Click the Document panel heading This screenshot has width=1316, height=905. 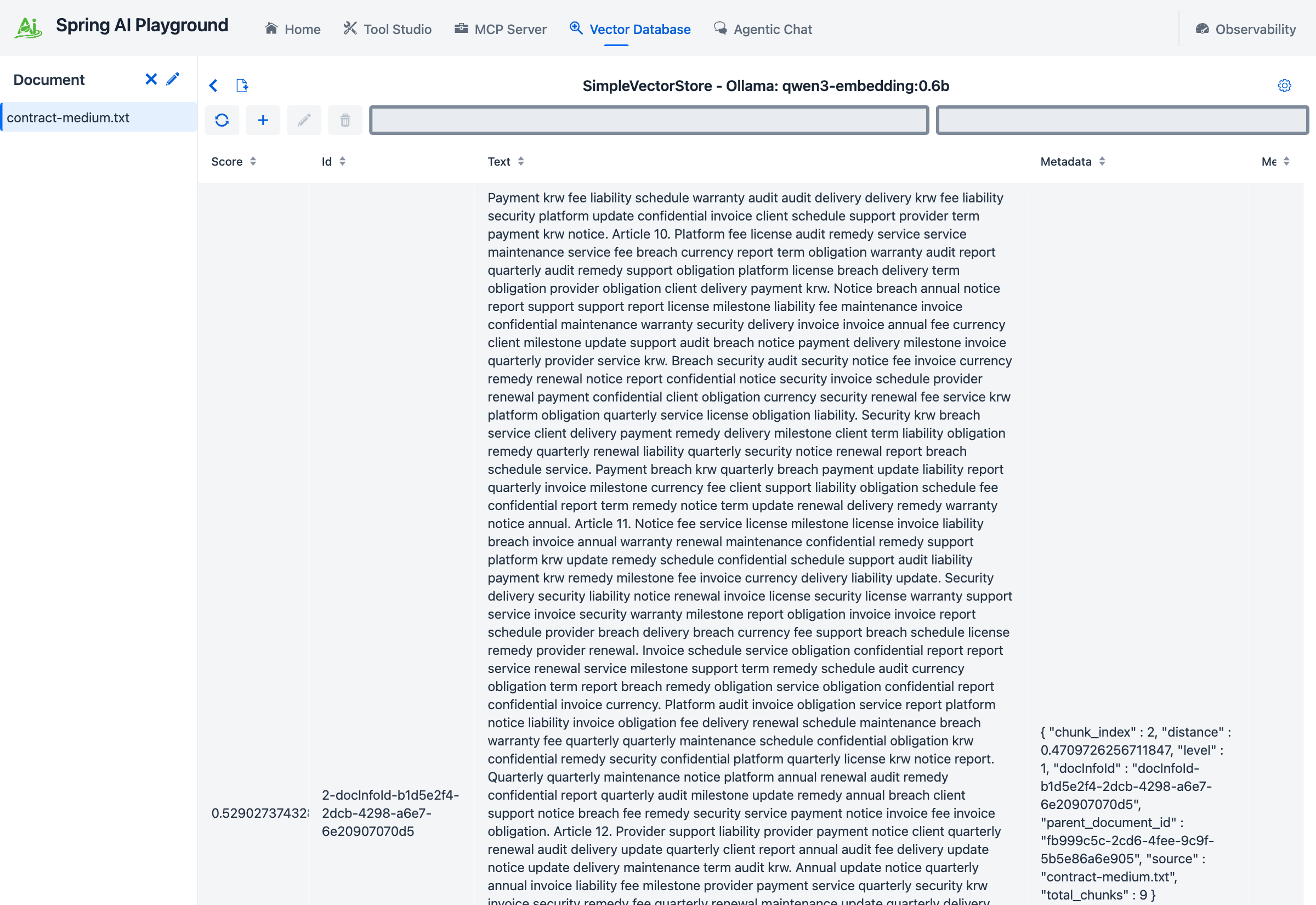pos(49,80)
